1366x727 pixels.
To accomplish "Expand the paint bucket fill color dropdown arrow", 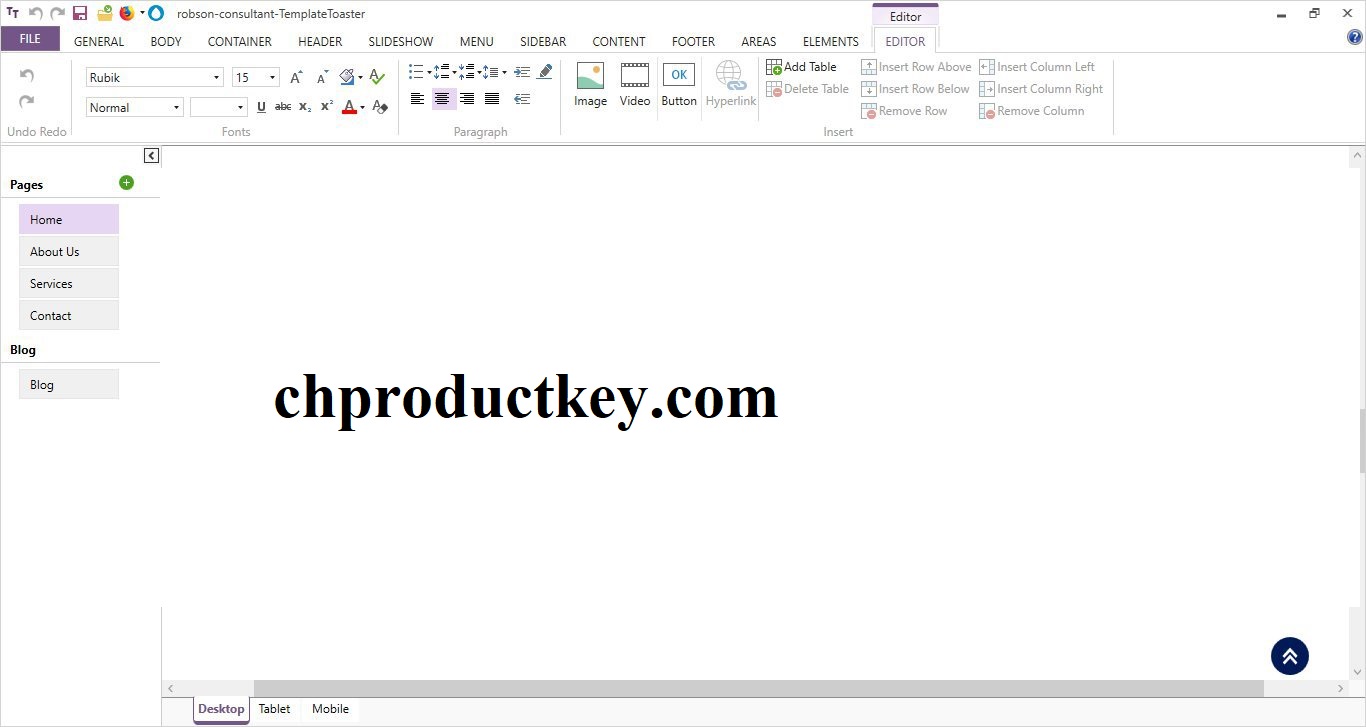I will (x=360, y=78).
